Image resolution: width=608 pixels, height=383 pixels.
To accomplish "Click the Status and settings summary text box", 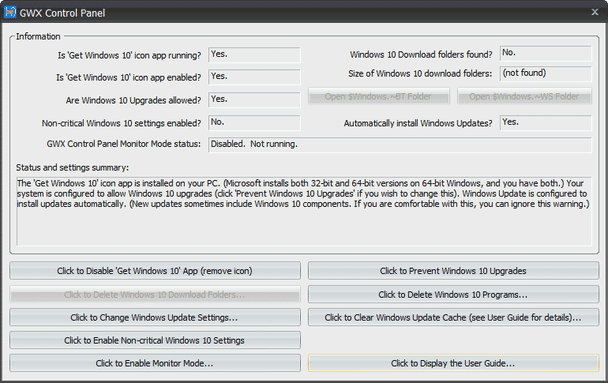I will [304, 211].
